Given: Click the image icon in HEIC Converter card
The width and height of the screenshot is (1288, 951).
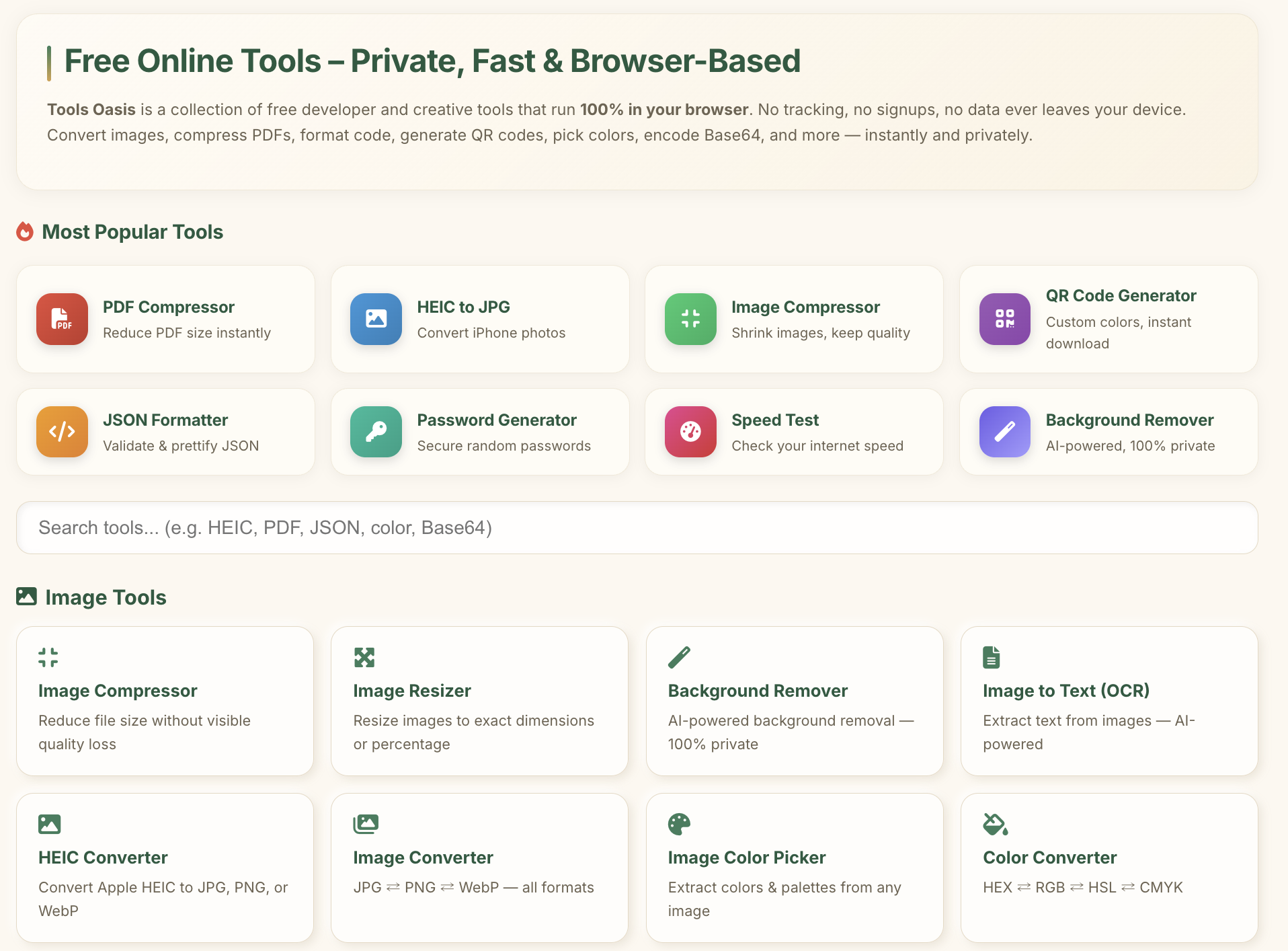Looking at the screenshot, I should click(50, 824).
